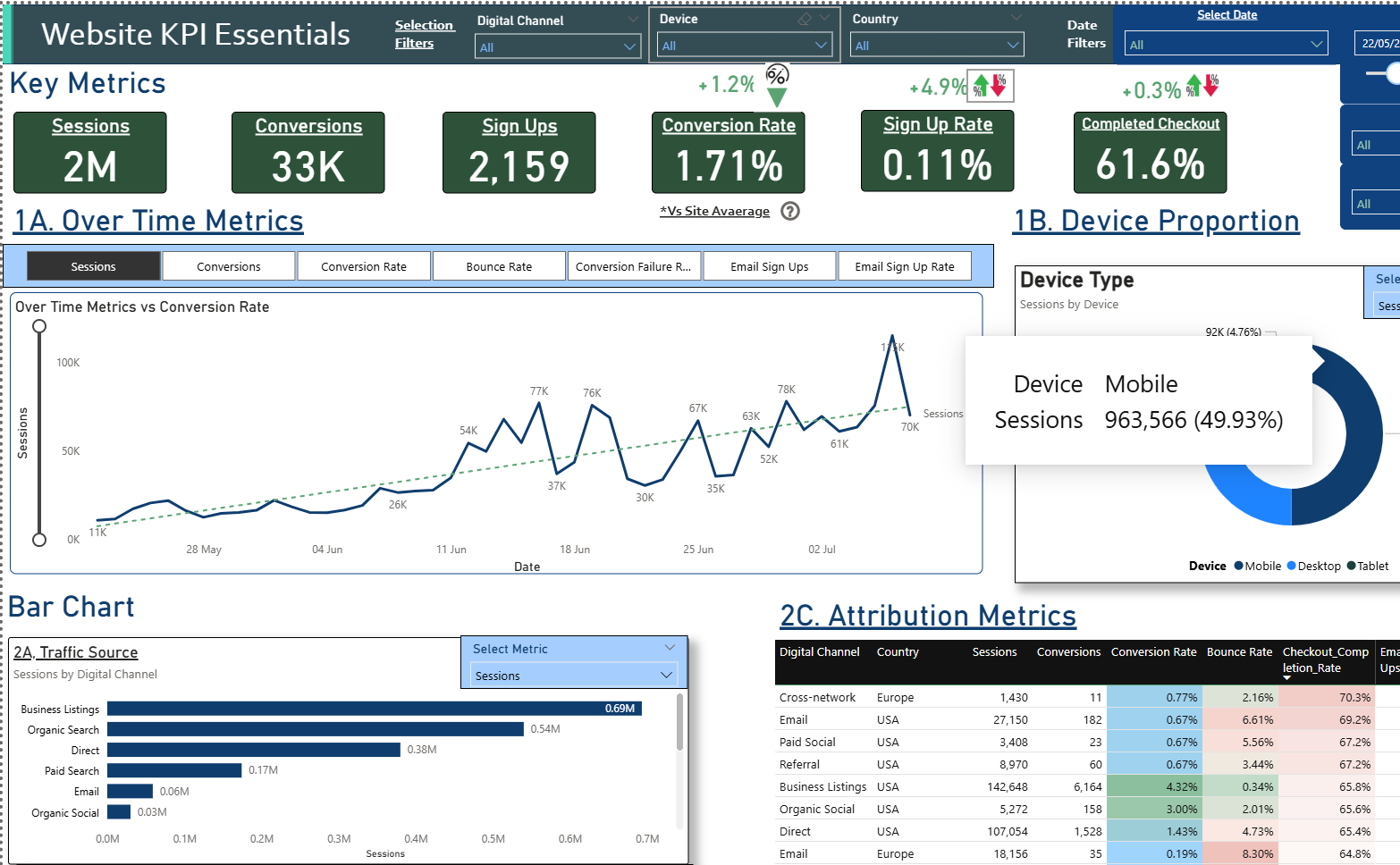Click the Sign Up Rate up/down arrows icon
The image size is (1400, 865).
click(990, 86)
